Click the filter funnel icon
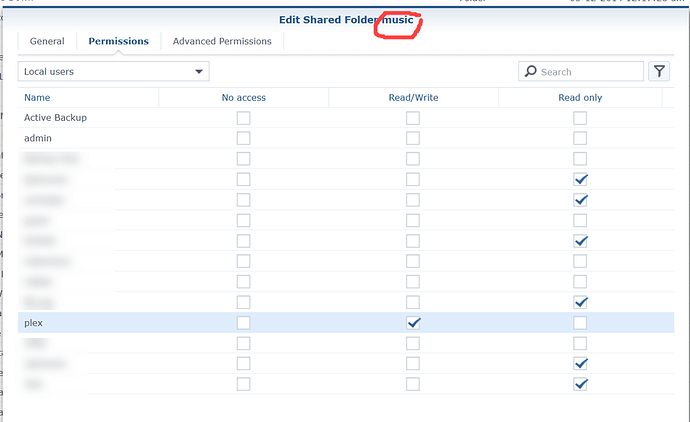This screenshot has width=690, height=422. pos(659,71)
